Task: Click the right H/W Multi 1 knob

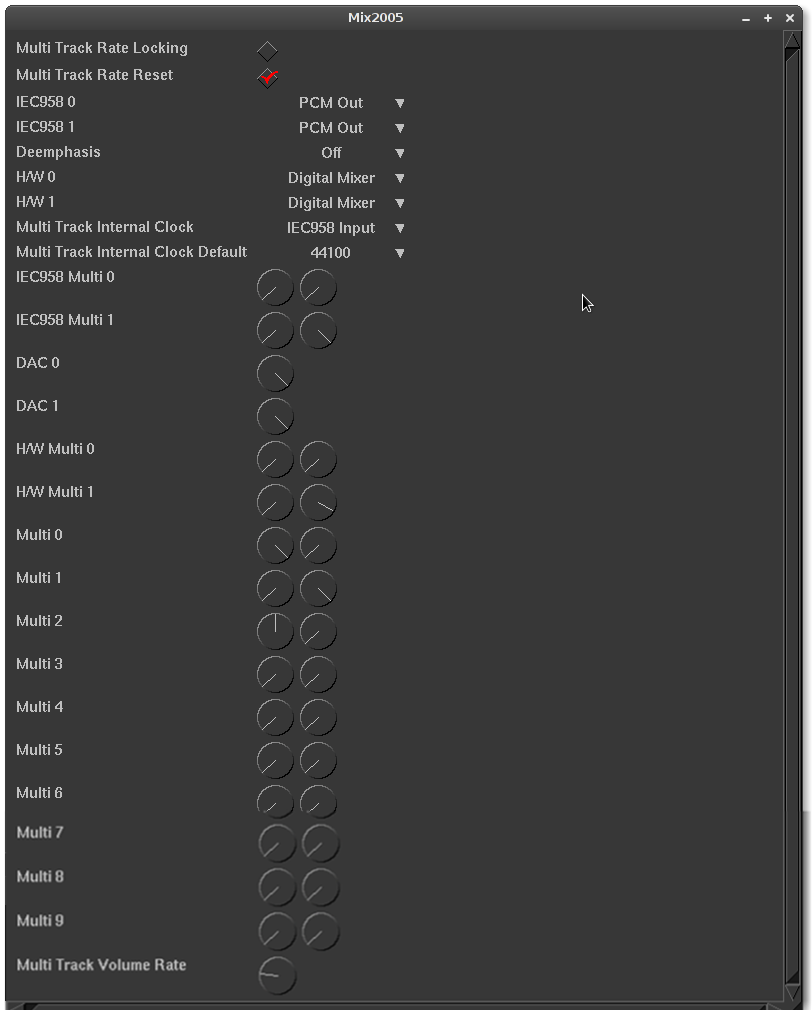Action: (x=318, y=503)
